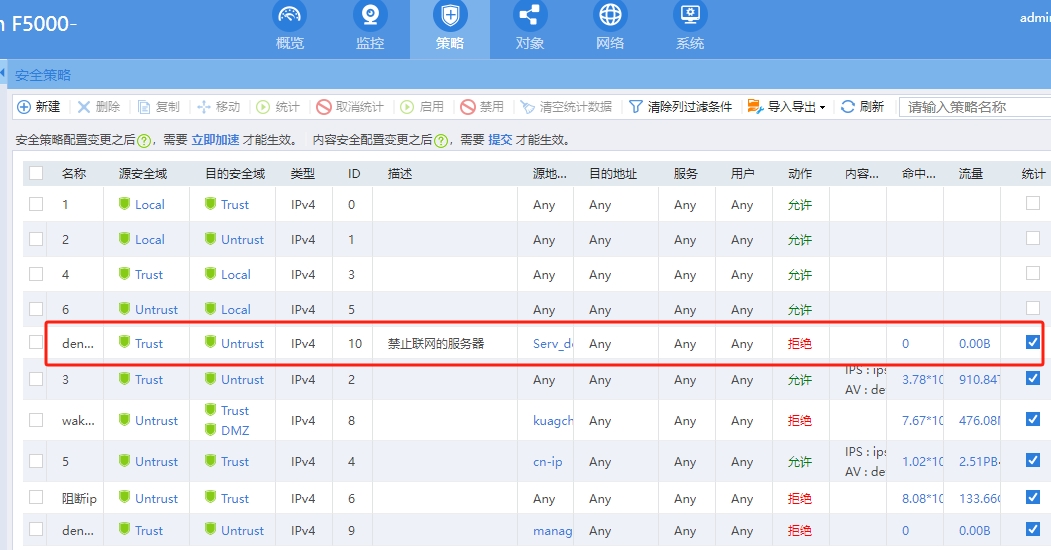This screenshot has width=1051, height=550.
Task: Toggle 统计 checkbox for policy ID 10
Action: coord(1033,342)
